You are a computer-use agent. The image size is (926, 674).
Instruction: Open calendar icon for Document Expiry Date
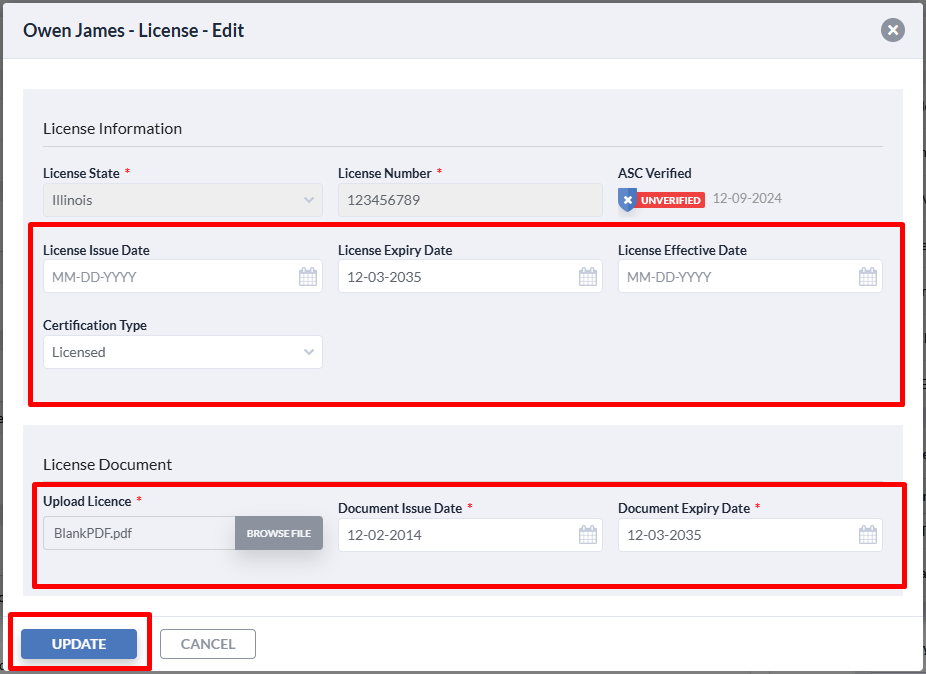click(868, 535)
